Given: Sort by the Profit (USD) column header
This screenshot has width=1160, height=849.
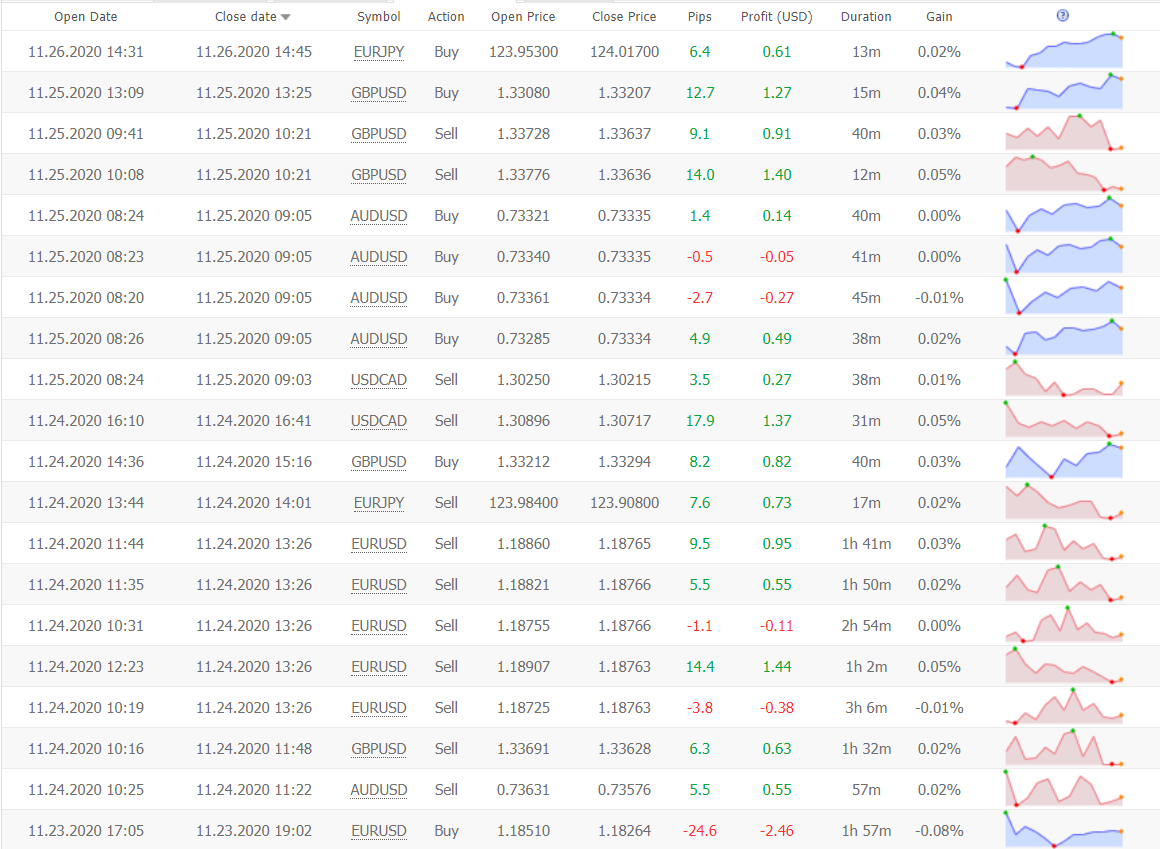Looking at the screenshot, I should click(x=776, y=17).
